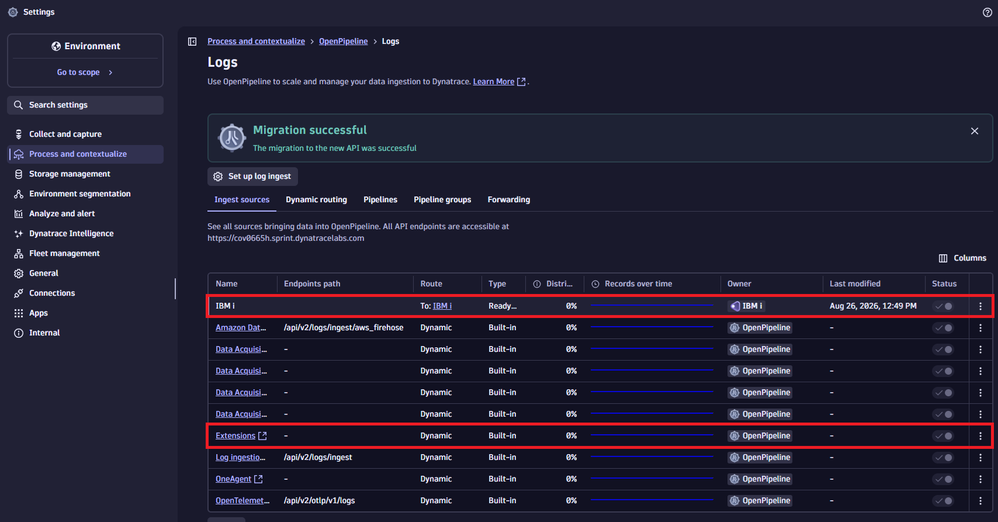Click the /api/v2/otlp/v1/logs endpoint cell
This screenshot has width=998, height=522.
pos(320,501)
